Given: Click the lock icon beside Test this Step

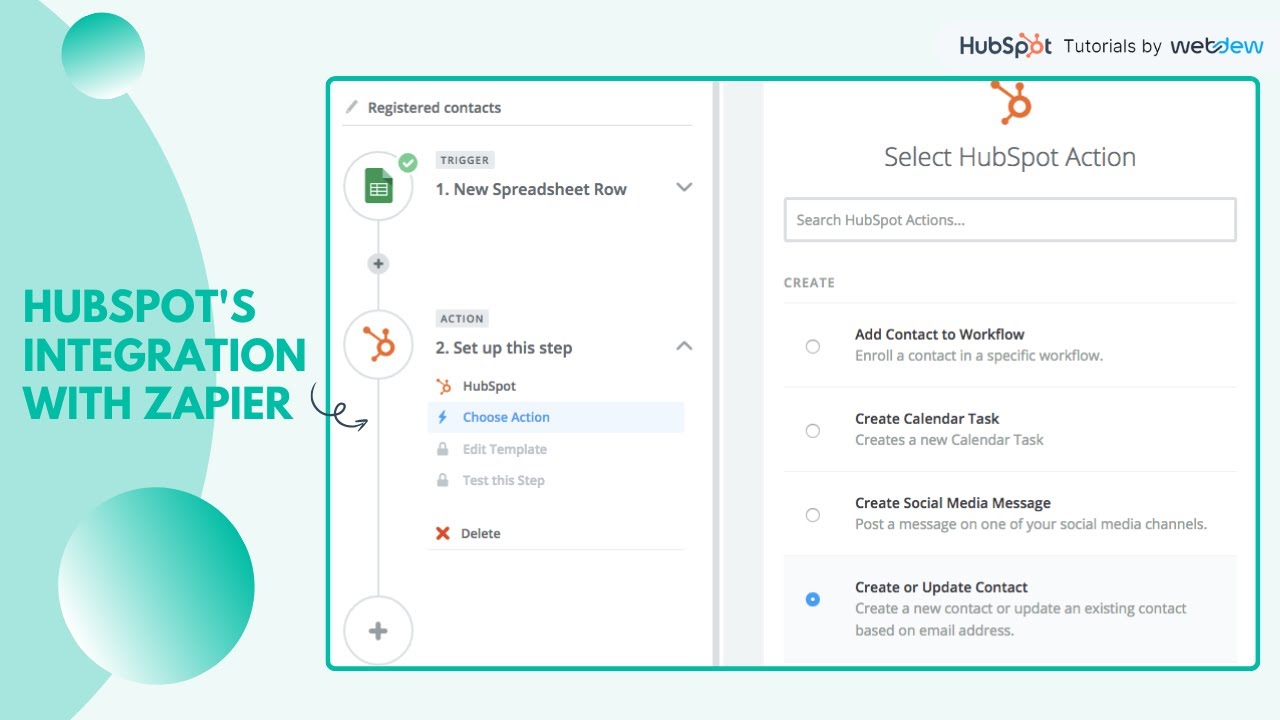Looking at the screenshot, I should point(443,480).
